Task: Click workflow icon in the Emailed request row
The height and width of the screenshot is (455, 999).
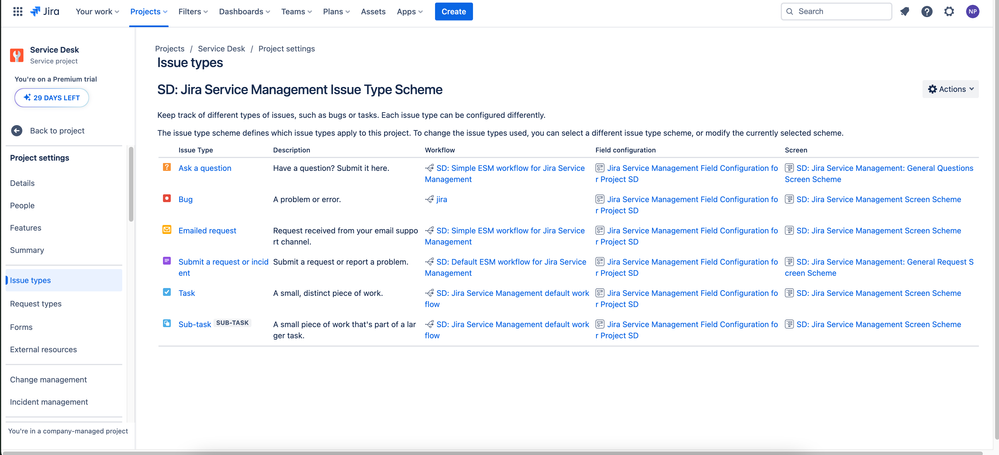Action: [429, 231]
